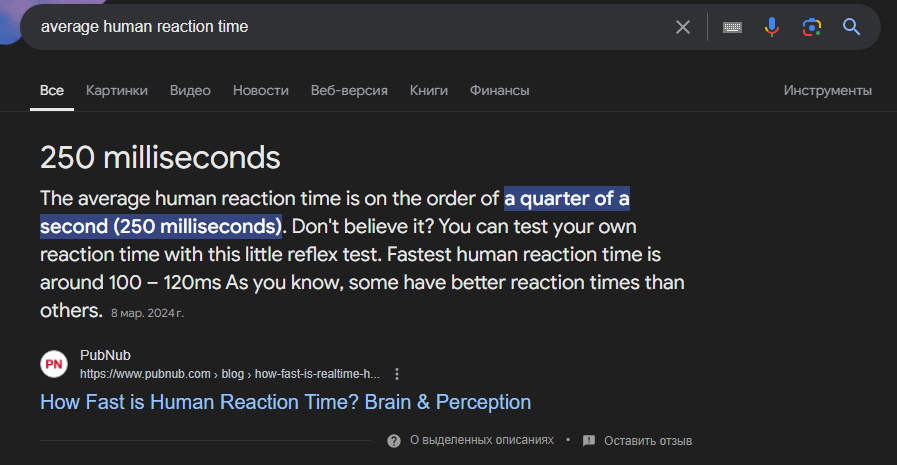Image resolution: width=897 pixels, height=465 pixels.
Task: Click the magnifying glass search button
Action: (x=851, y=27)
